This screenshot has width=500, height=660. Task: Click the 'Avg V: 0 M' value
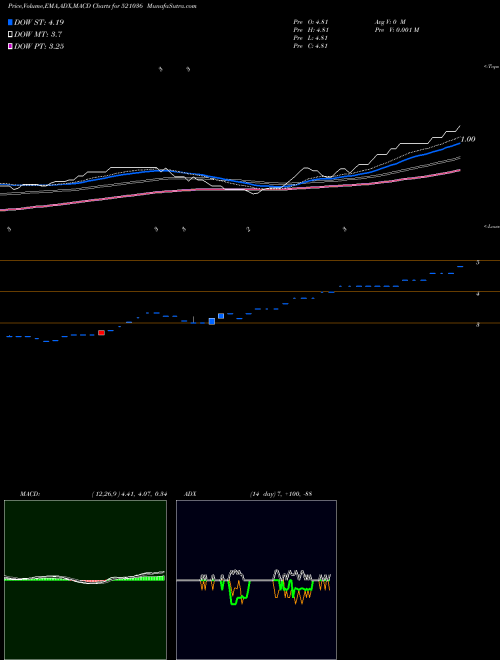[x=390, y=21]
